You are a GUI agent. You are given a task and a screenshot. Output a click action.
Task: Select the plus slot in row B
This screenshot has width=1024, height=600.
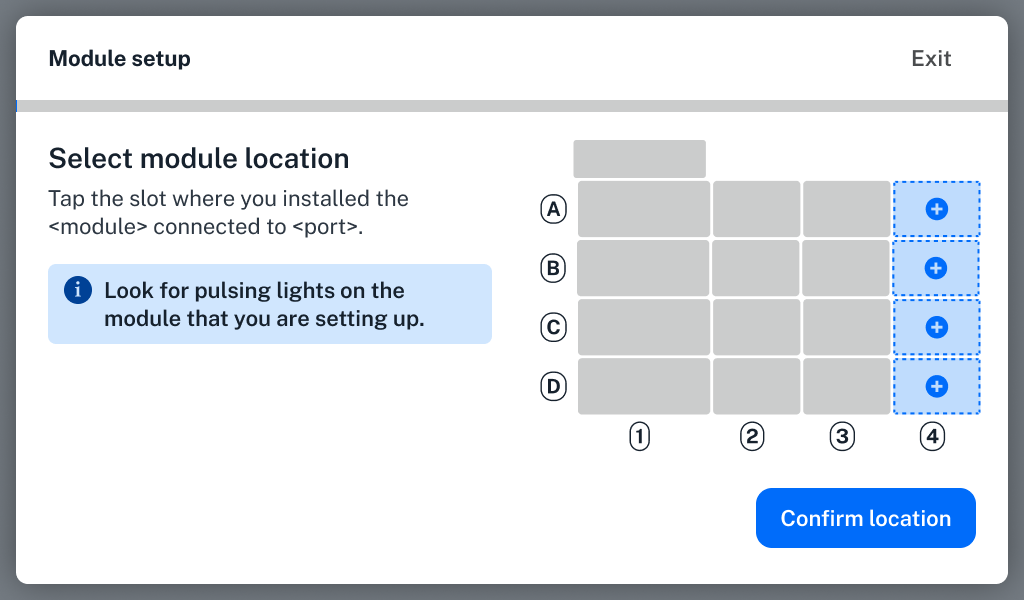click(x=936, y=268)
